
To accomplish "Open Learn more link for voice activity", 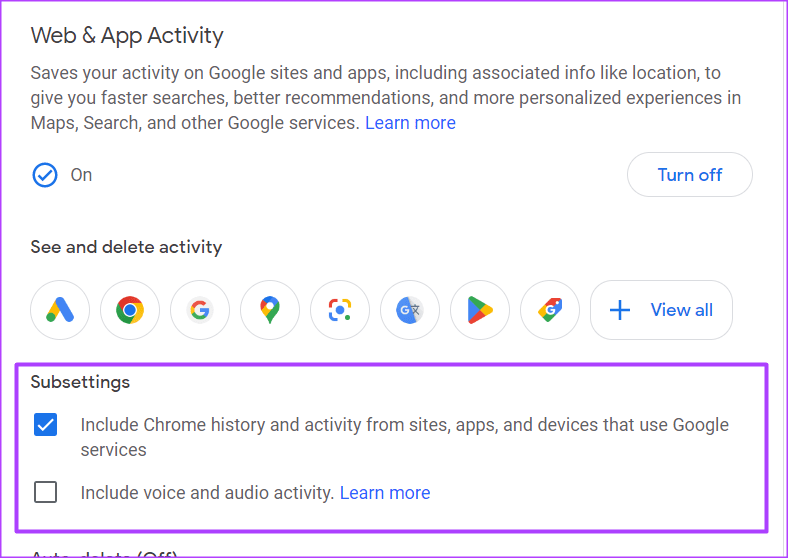I will (x=385, y=493).
